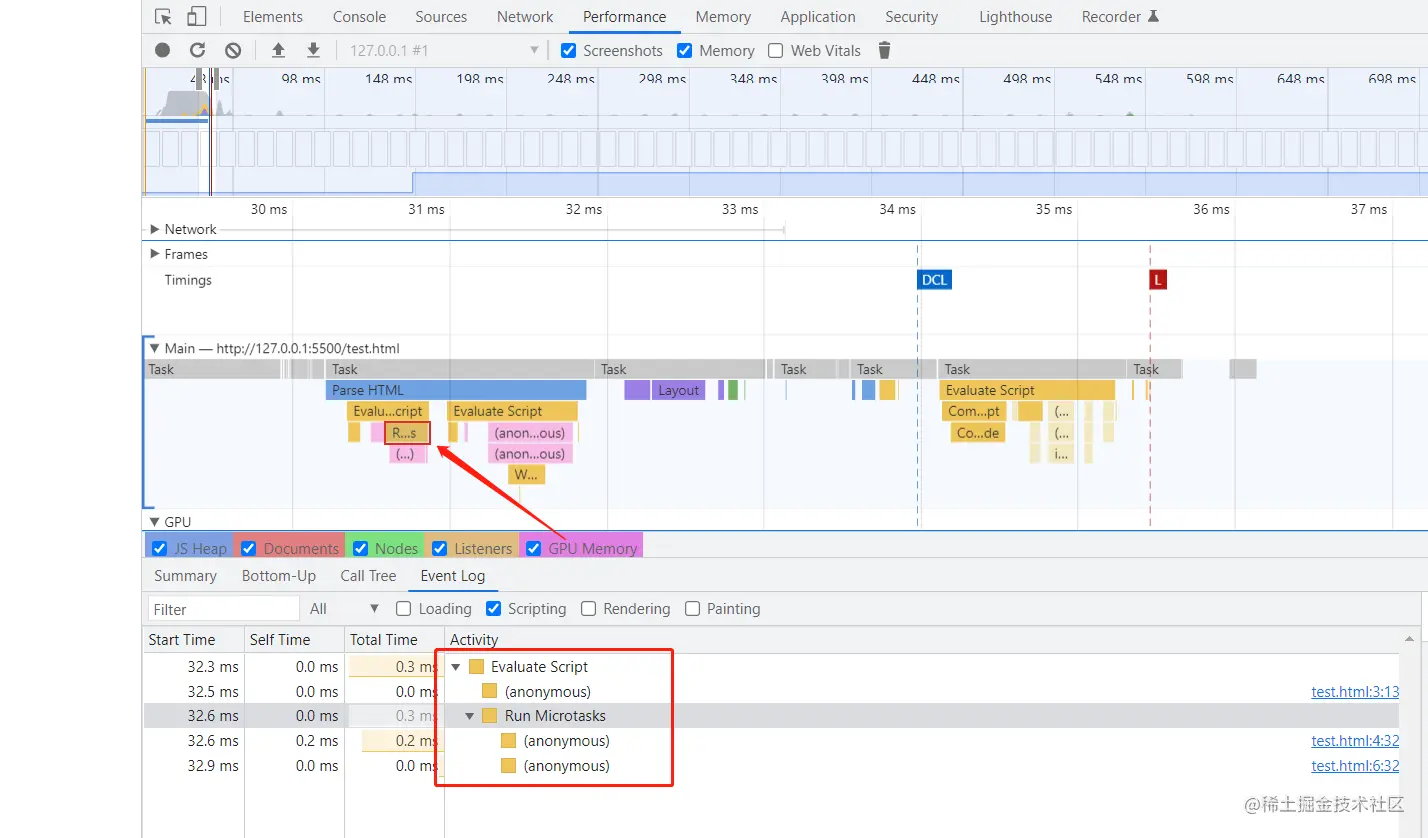Screen dimensions: 1428x838
Task: Open the Memory panel tab
Action: (723, 17)
